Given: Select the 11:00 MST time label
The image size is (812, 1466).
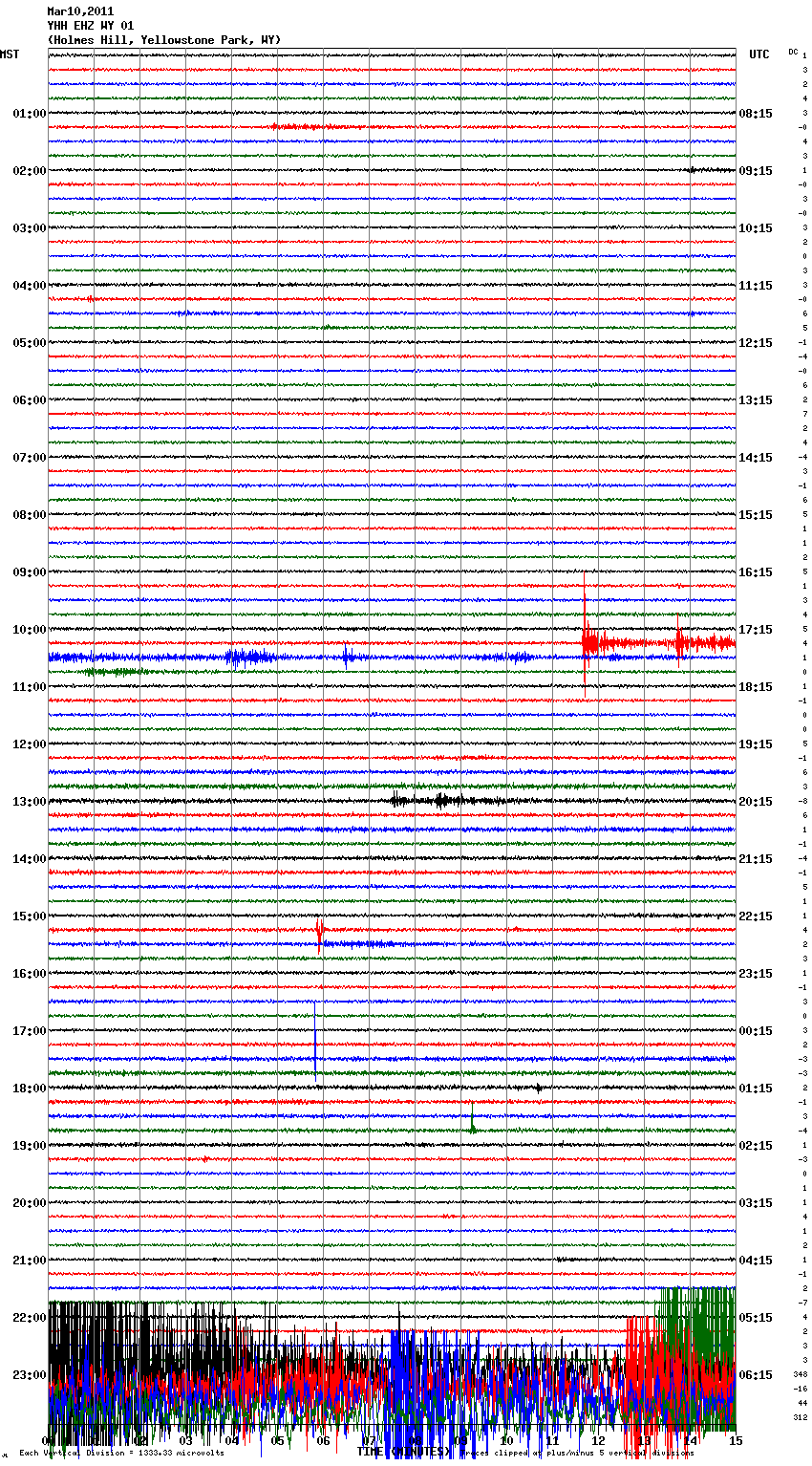Looking at the screenshot, I should (x=30, y=687).
